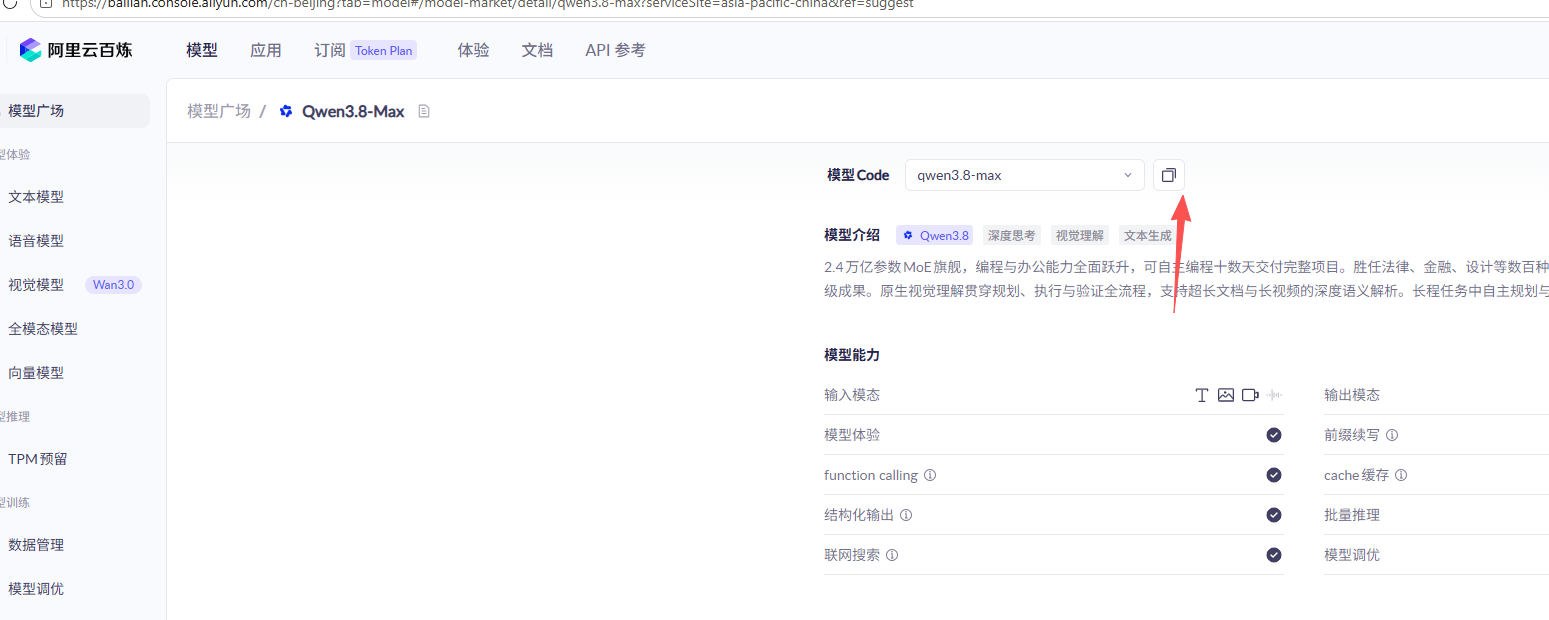Click the text input modality icon
The width and height of the screenshot is (1549, 620).
point(1202,395)
